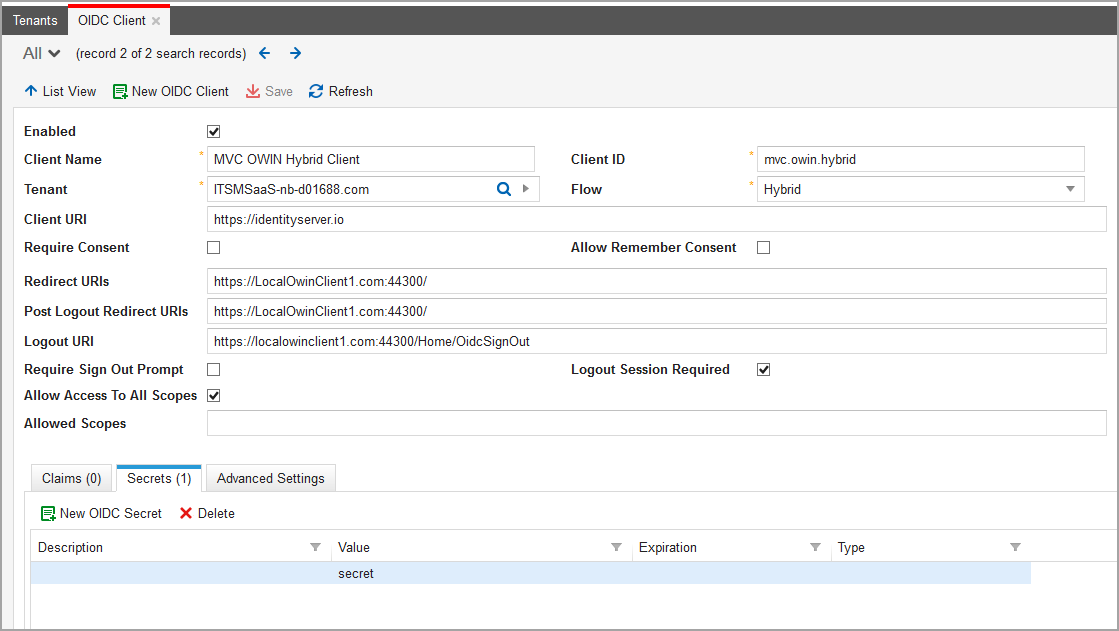Close the OIDC Client tab
This screenshot has height=631, width=1119.
click(156, 19)
